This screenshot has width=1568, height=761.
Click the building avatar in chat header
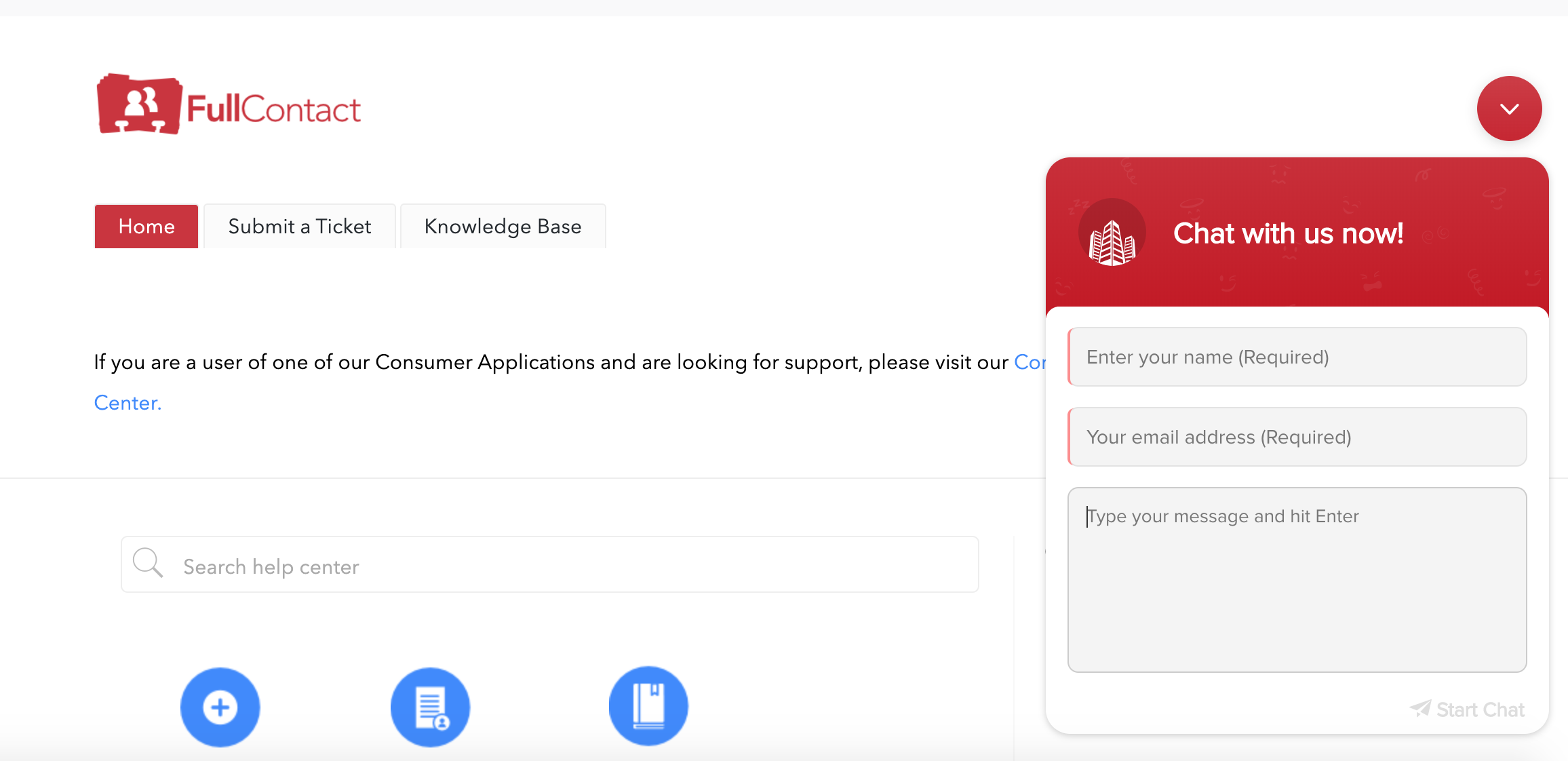[1112, 233]
